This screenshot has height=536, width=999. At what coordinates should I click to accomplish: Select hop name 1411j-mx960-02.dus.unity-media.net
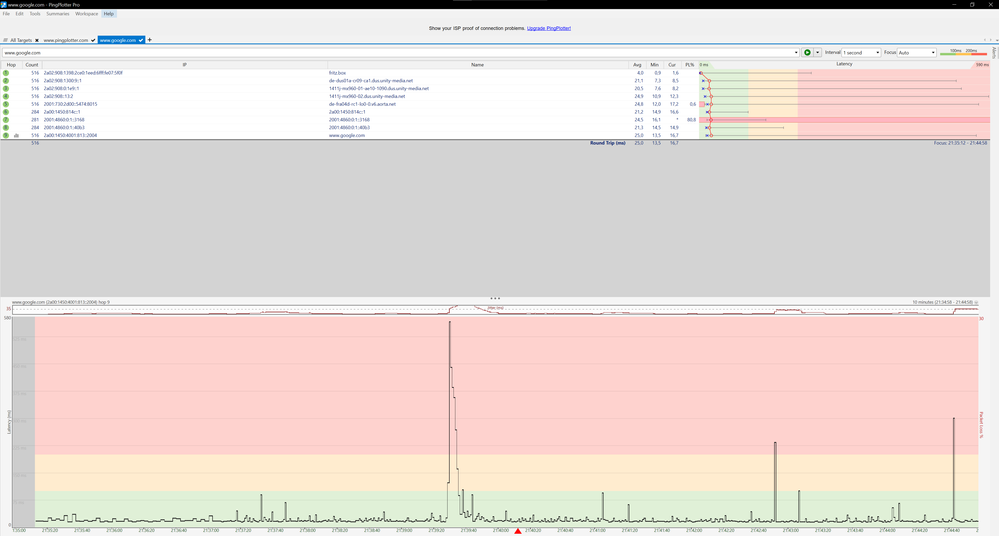(x=367, y=96)
